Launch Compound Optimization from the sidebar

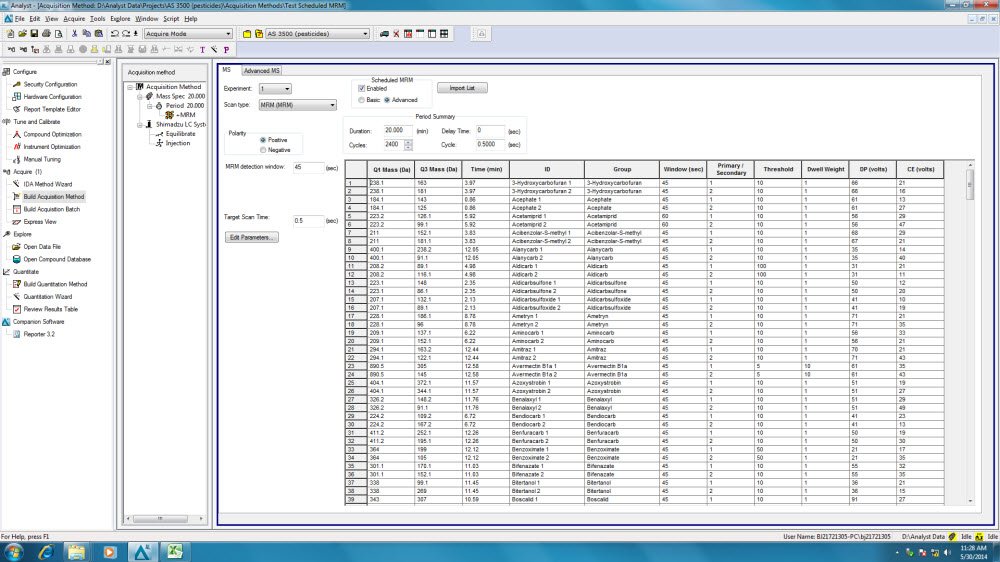point(52,134)
